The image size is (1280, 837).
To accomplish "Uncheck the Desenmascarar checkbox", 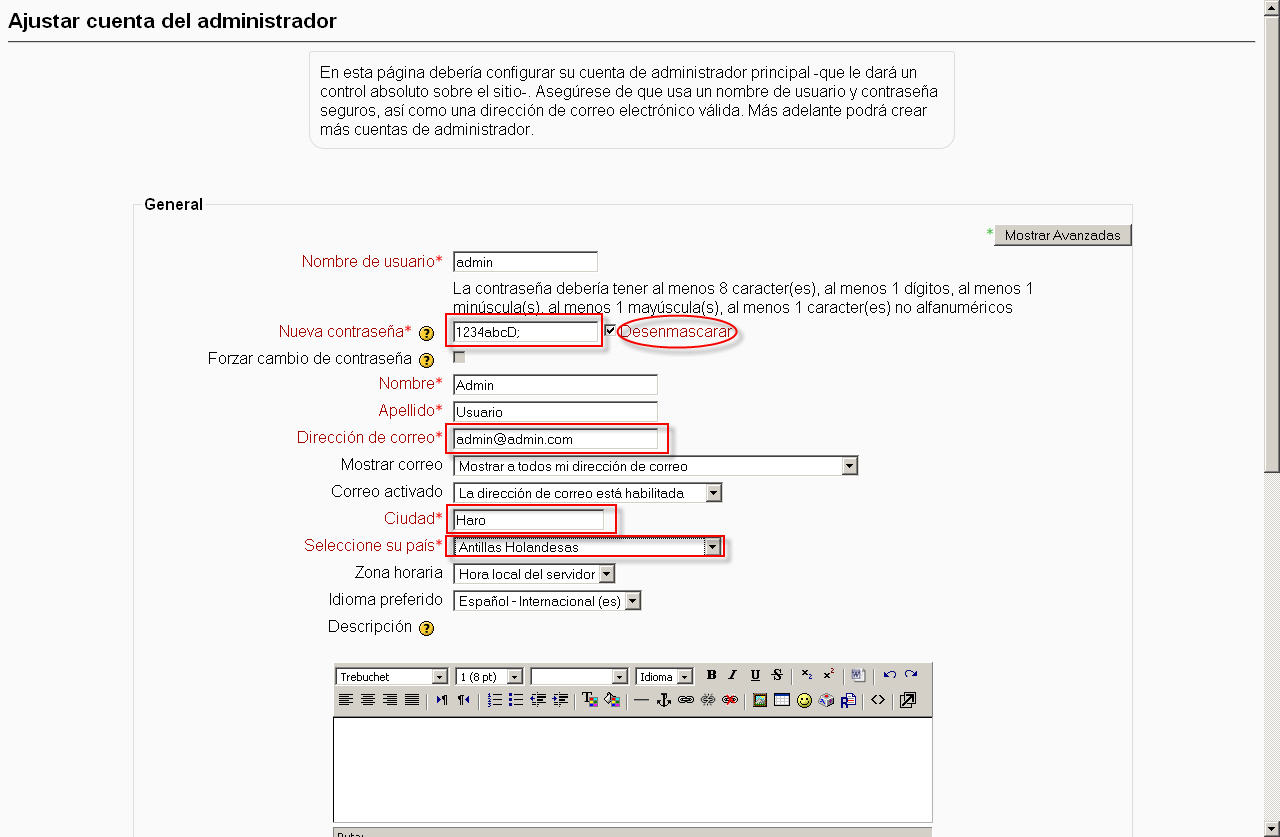I will click(610, 331).
